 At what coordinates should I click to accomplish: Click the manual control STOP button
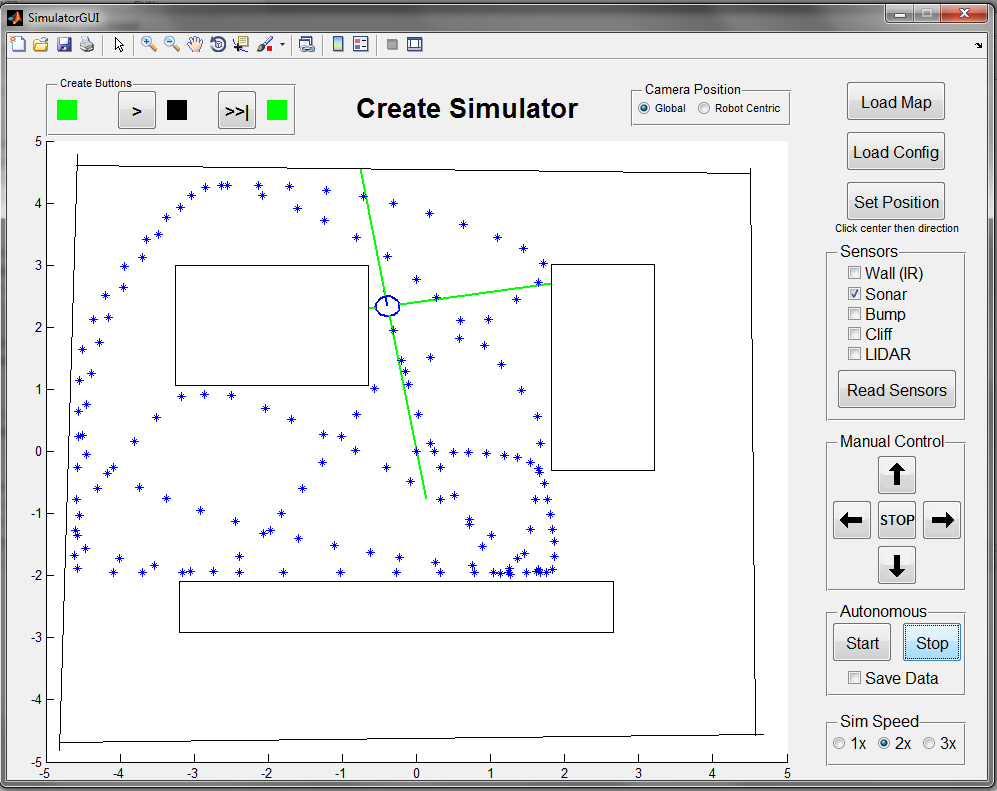(897, 519)
